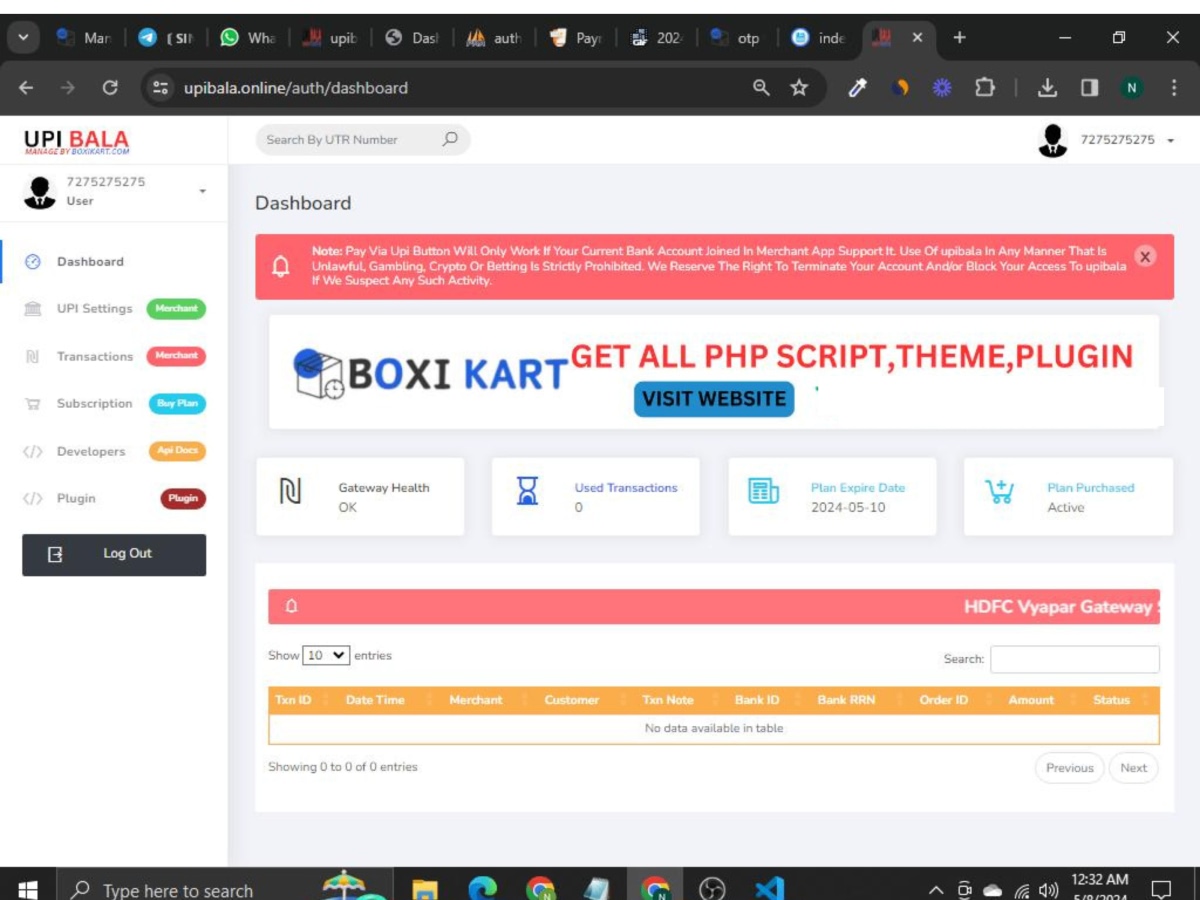
Task: Click the UPI Settings bank icon
Action: point(33,309)
